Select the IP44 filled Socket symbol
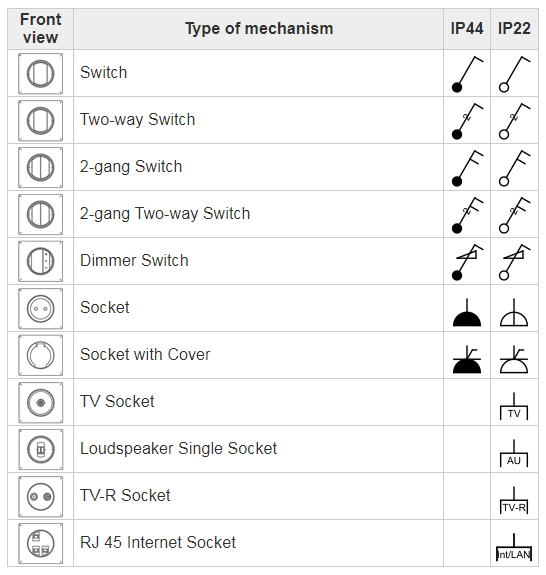Viewport: 546px width, 575px height. tap(467, 312)
